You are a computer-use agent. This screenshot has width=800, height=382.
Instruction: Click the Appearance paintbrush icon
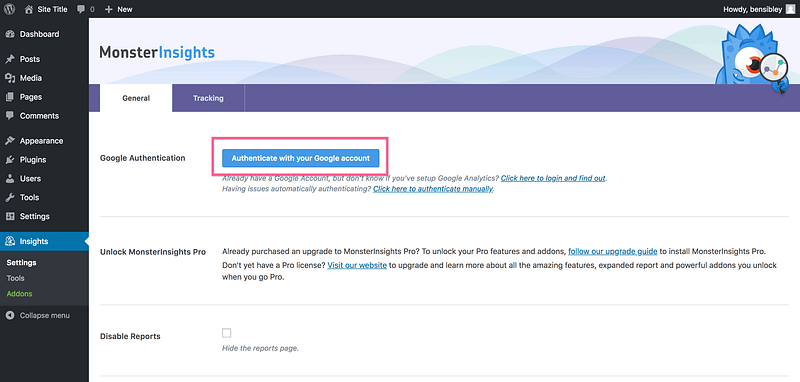10,141
